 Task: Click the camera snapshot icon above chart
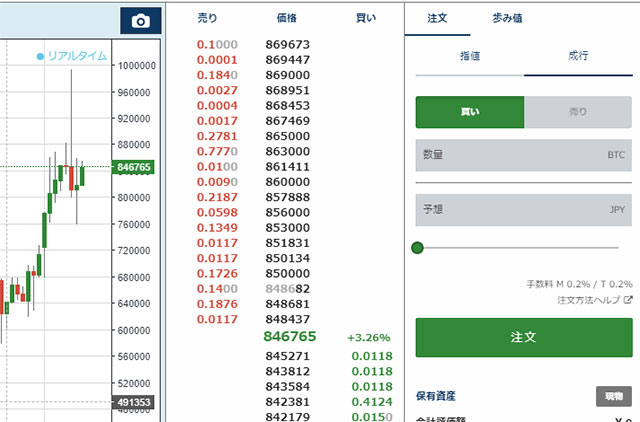(x=140, y=20)
